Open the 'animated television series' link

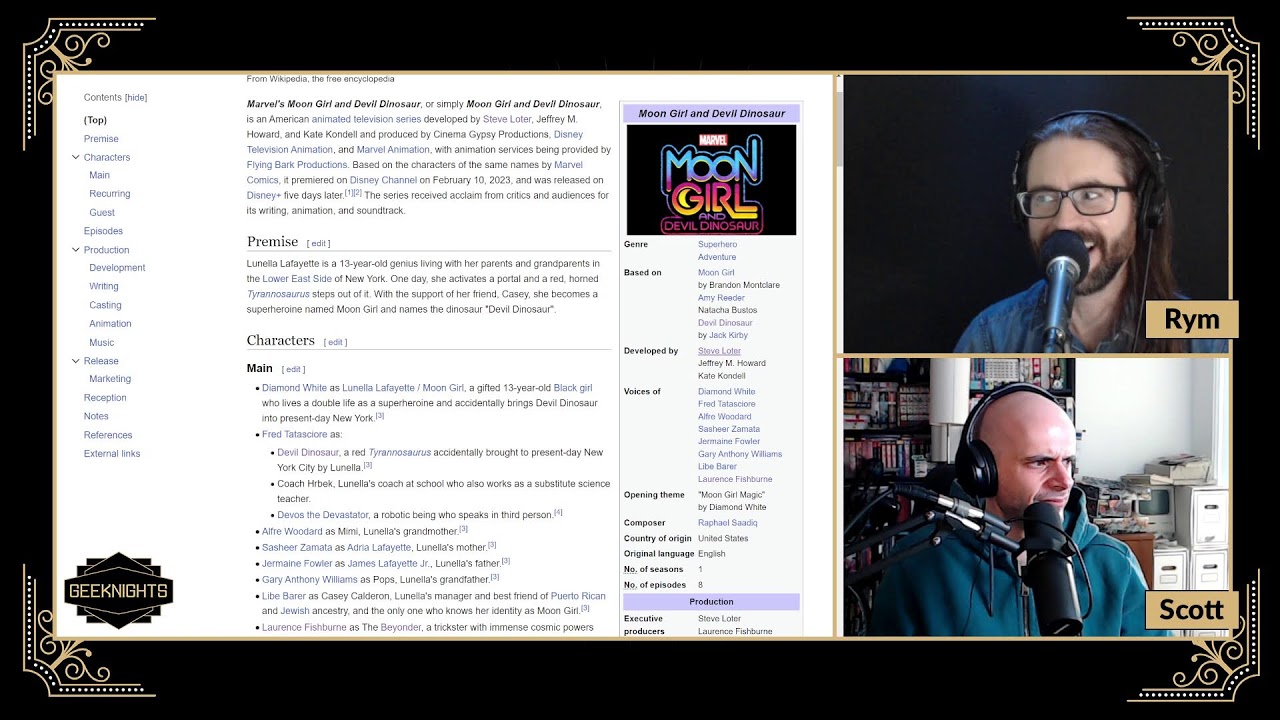[366, 119]
